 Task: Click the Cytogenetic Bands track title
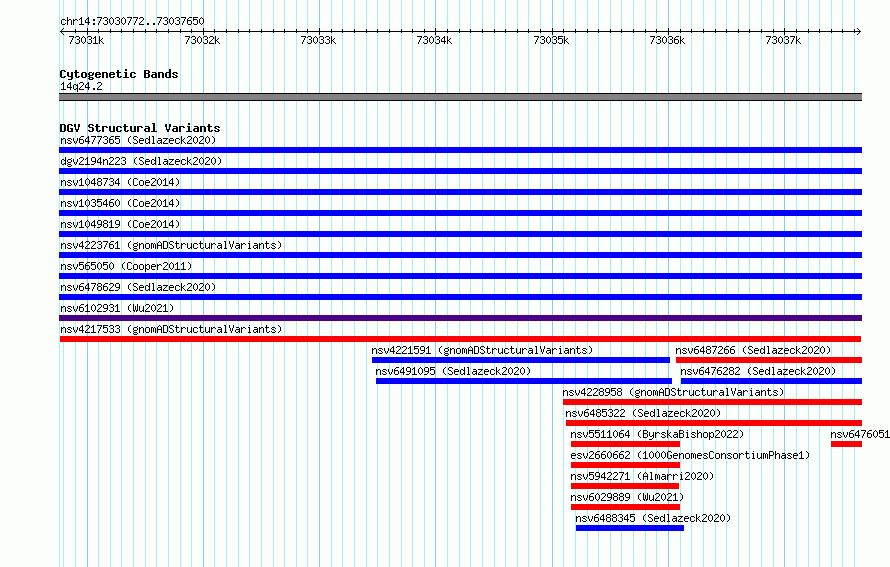pyautogui.click(x=119, y=74)
